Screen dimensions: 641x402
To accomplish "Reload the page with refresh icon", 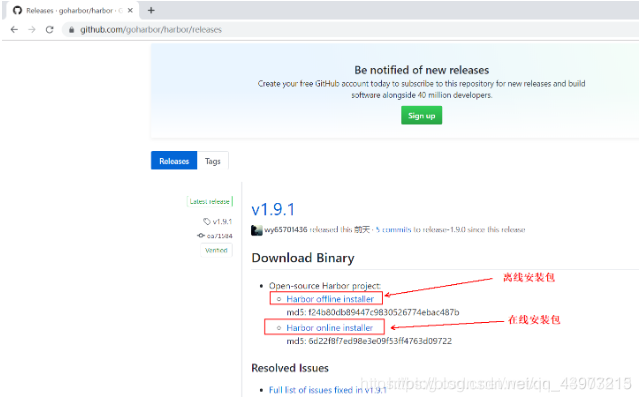I will [x=49, y=29].
